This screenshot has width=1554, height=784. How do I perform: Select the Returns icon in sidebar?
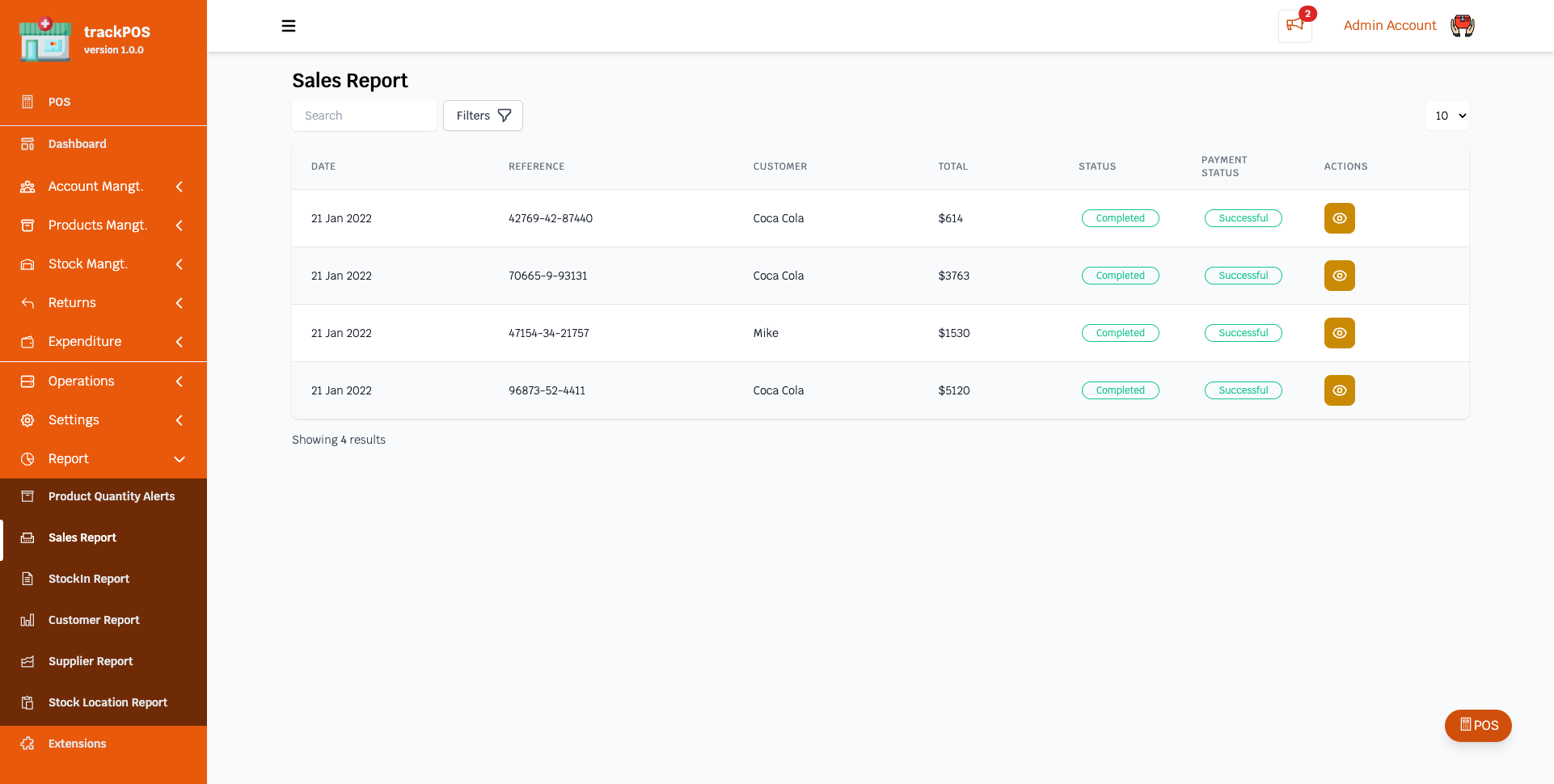27,303
